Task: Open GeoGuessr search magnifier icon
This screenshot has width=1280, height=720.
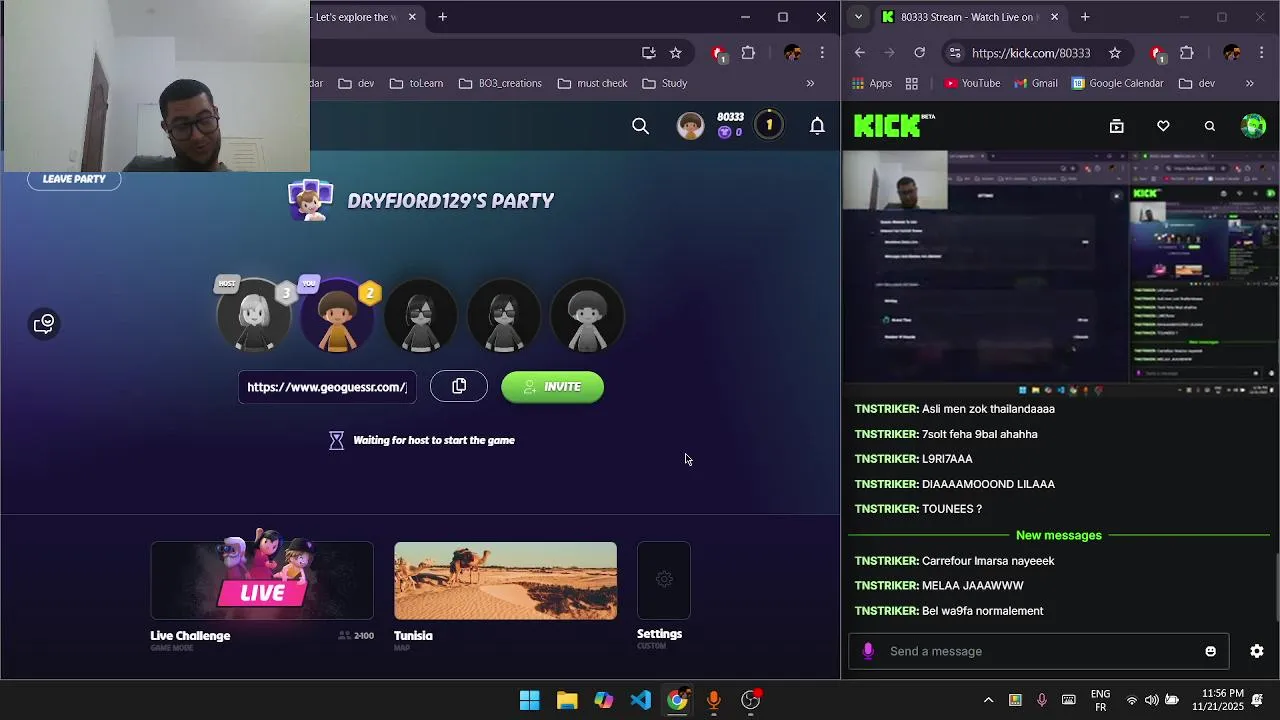Action: (x=641, y=126)
